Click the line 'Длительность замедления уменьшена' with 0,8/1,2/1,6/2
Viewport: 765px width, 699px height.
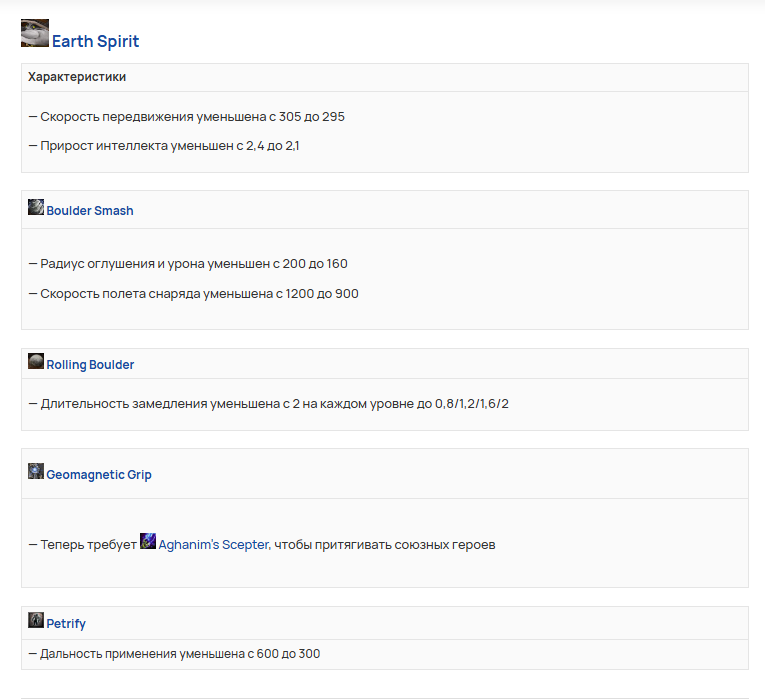pos(269,404)
